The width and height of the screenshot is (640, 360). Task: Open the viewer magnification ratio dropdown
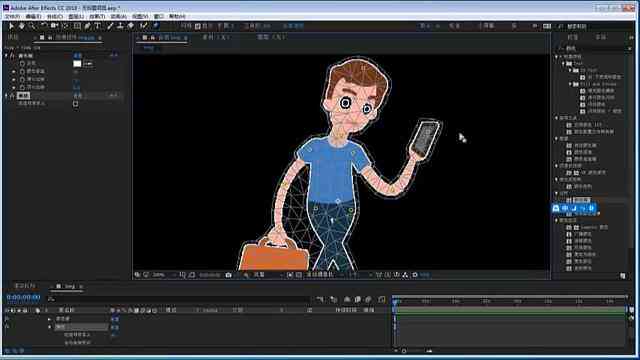pos(164,275)
